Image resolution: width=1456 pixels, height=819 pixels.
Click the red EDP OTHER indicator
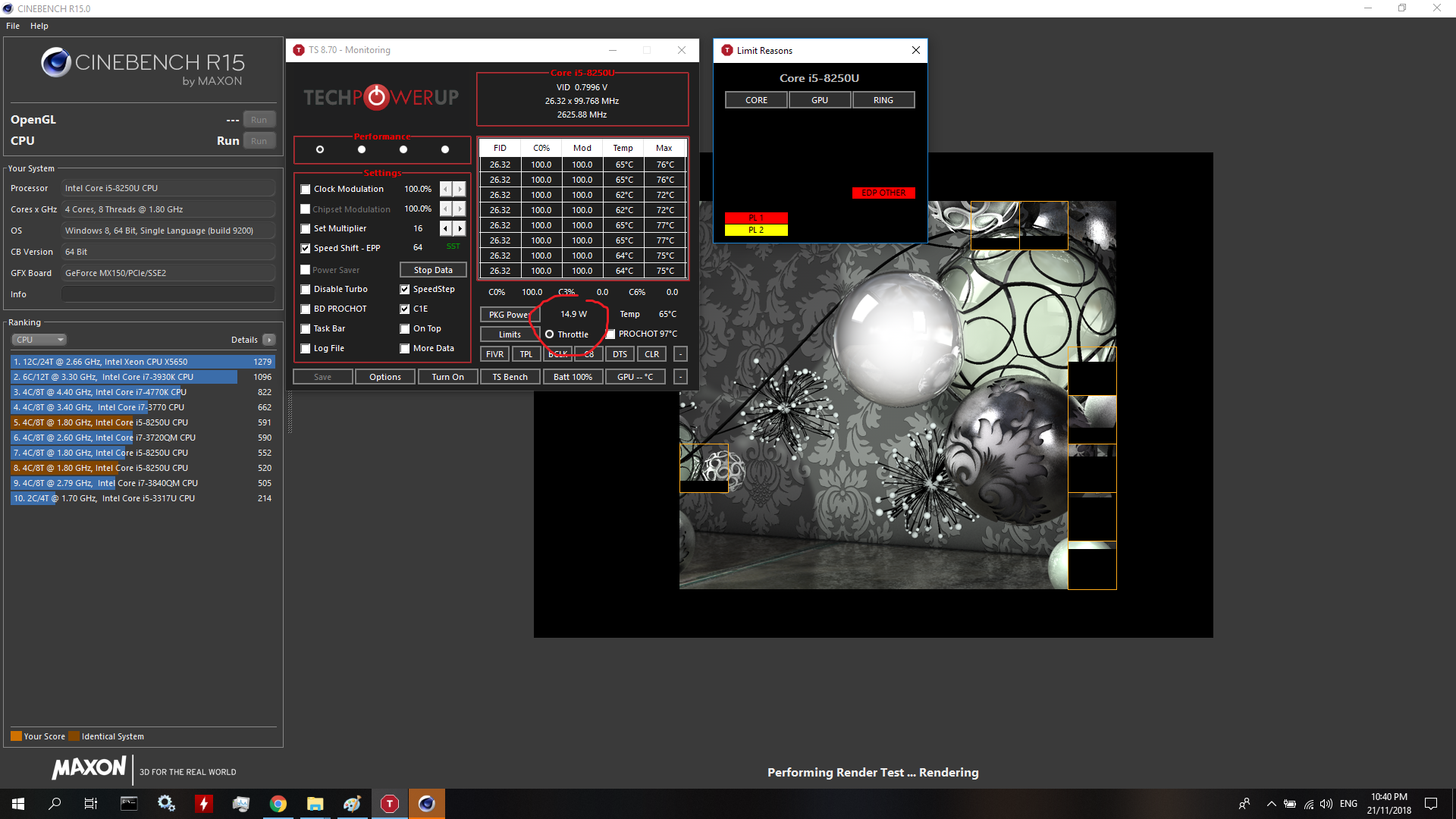(883, 193)
